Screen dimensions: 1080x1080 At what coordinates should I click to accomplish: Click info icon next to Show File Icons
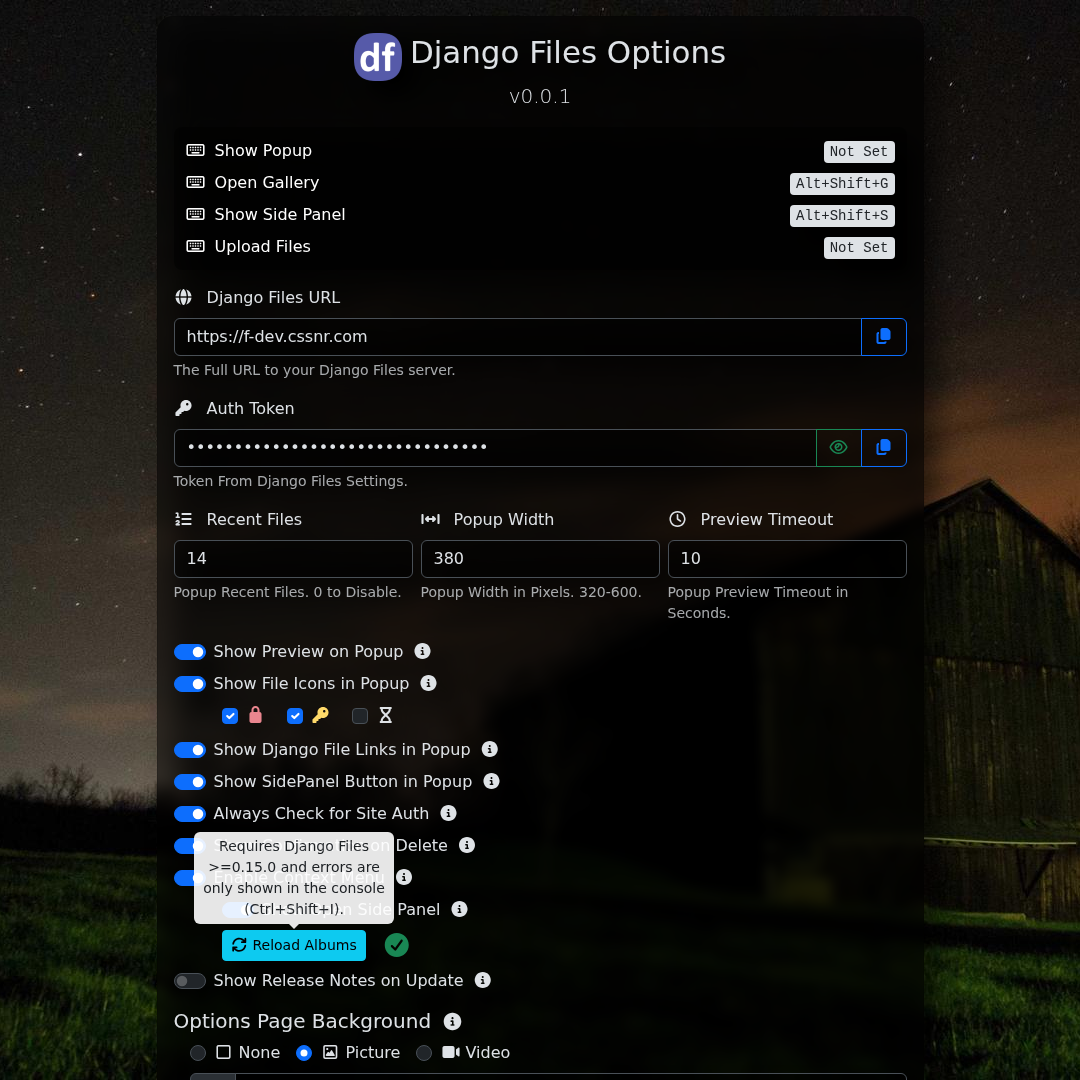pyautogui.click(x=428, y=683)
